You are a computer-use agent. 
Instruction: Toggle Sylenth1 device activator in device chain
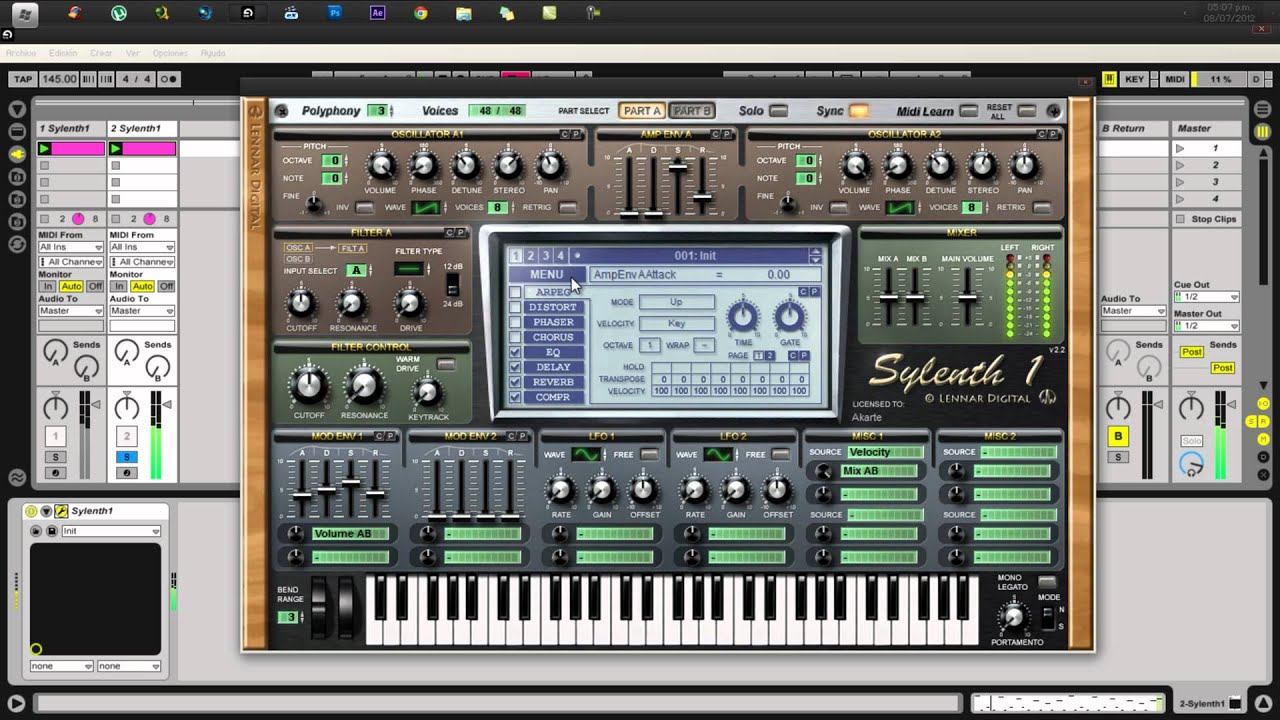point(32,511)
